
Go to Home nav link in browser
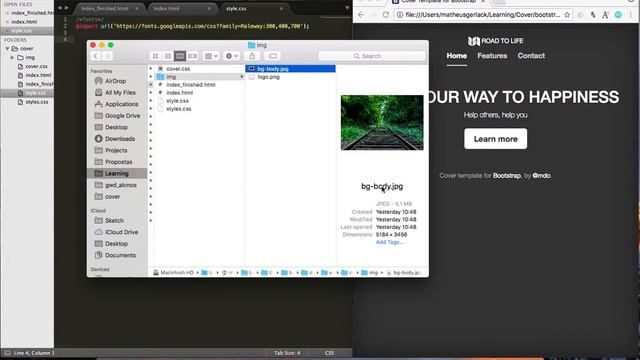tap(456, 56)
